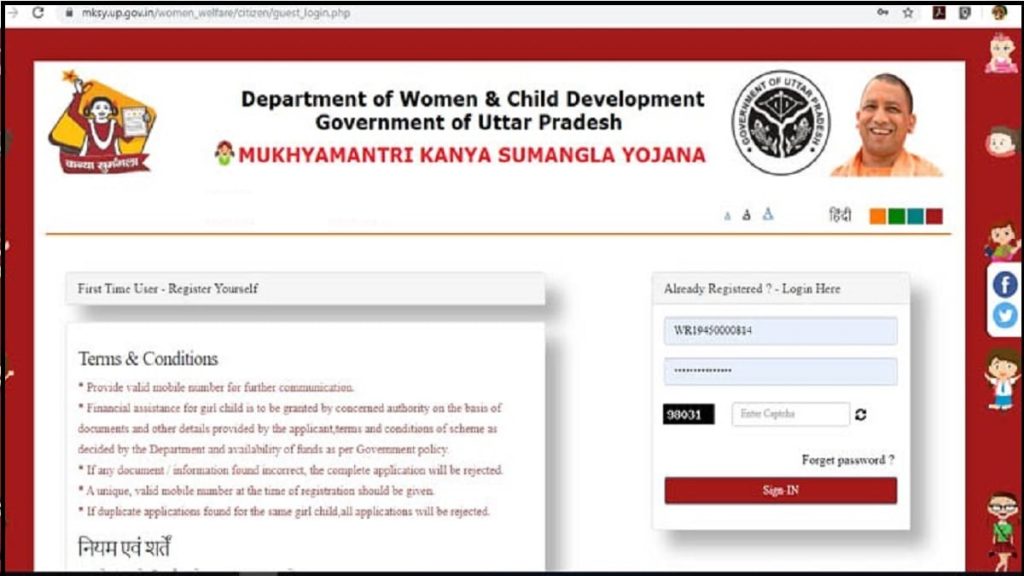Focus the password field
This screenshot has height=576, width=1024.
click(780, 371)
